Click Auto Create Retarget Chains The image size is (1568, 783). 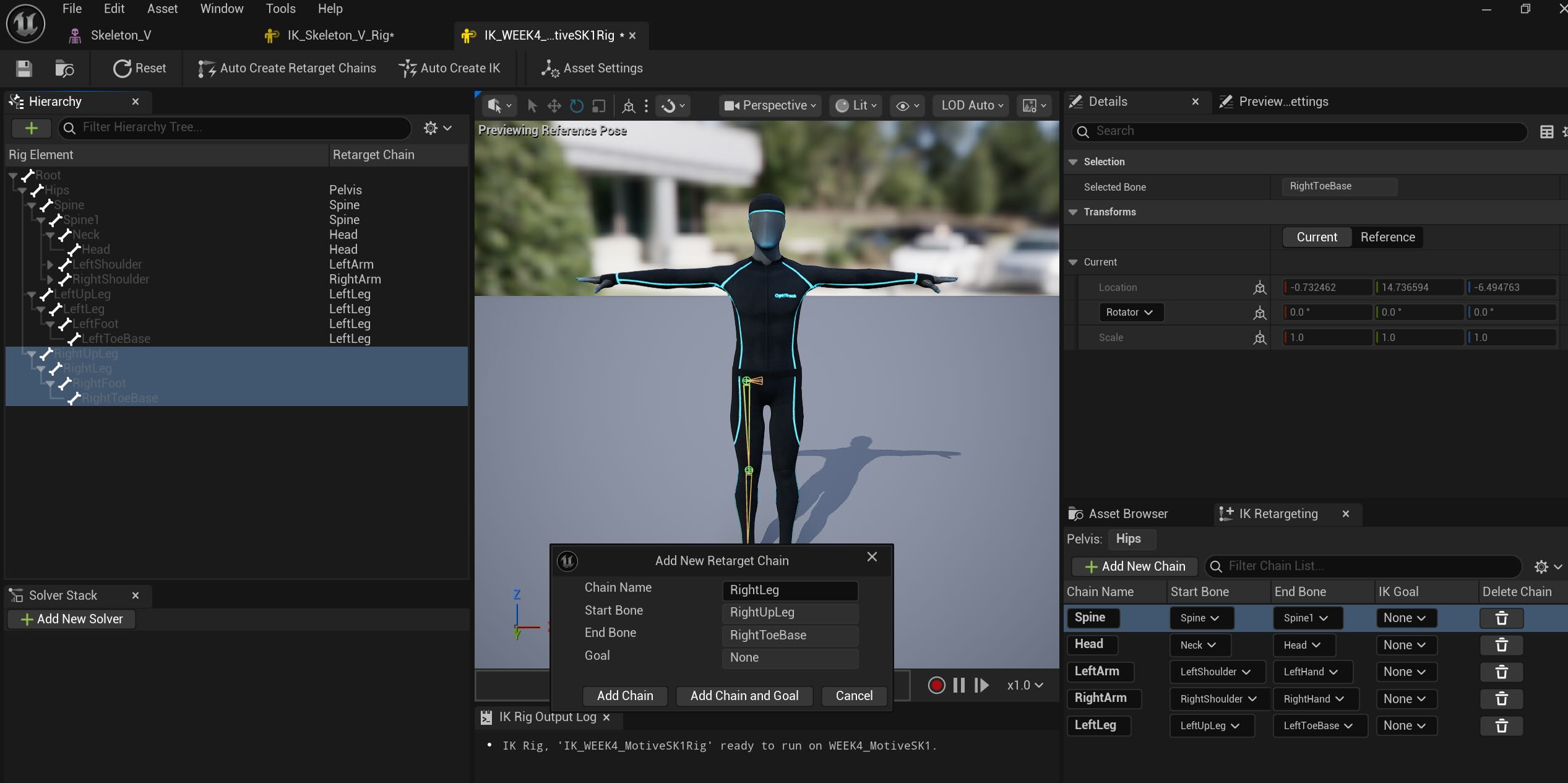[x=287, y=68]
